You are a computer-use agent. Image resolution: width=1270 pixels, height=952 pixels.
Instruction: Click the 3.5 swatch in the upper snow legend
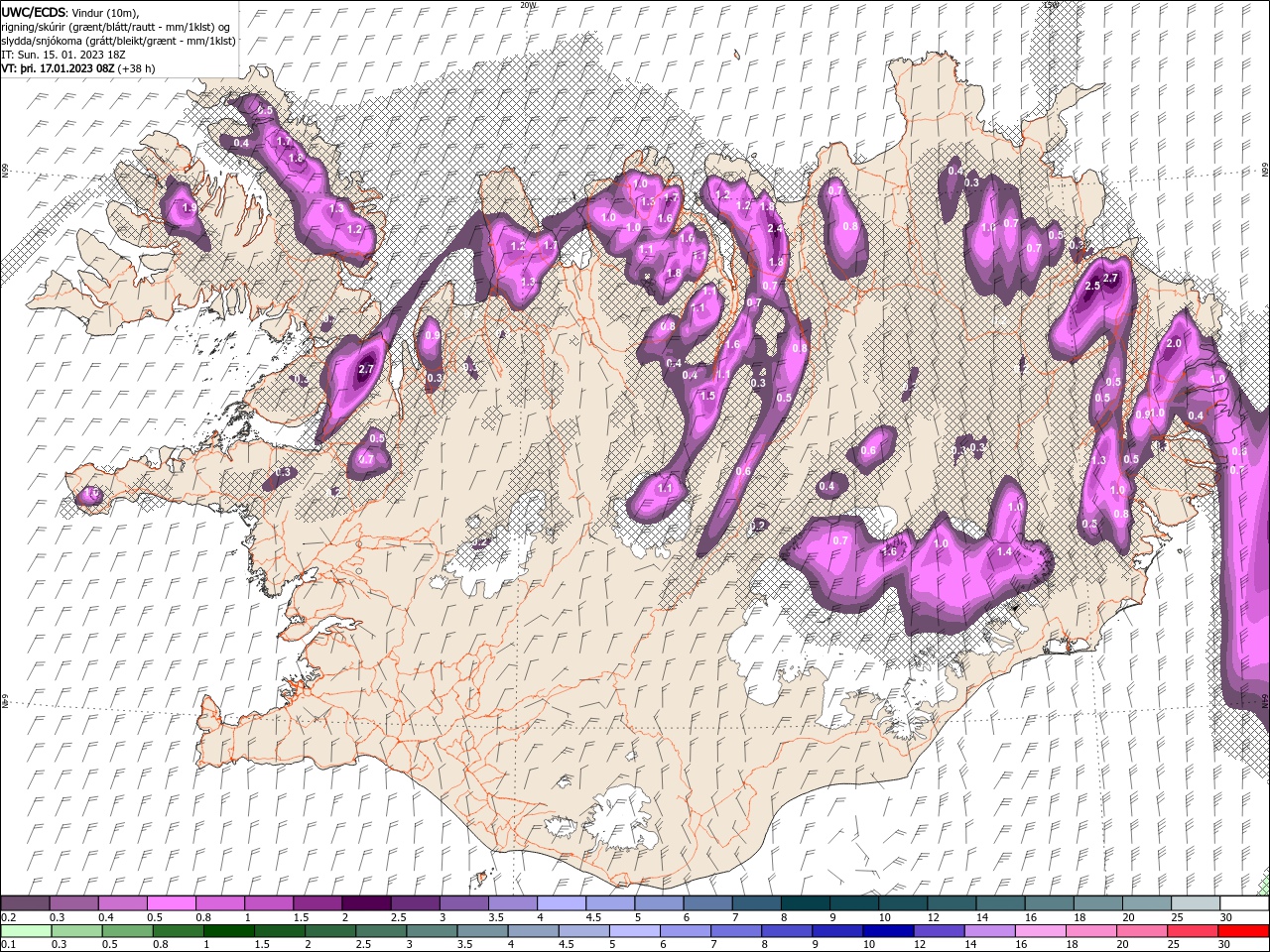(512, 903)
